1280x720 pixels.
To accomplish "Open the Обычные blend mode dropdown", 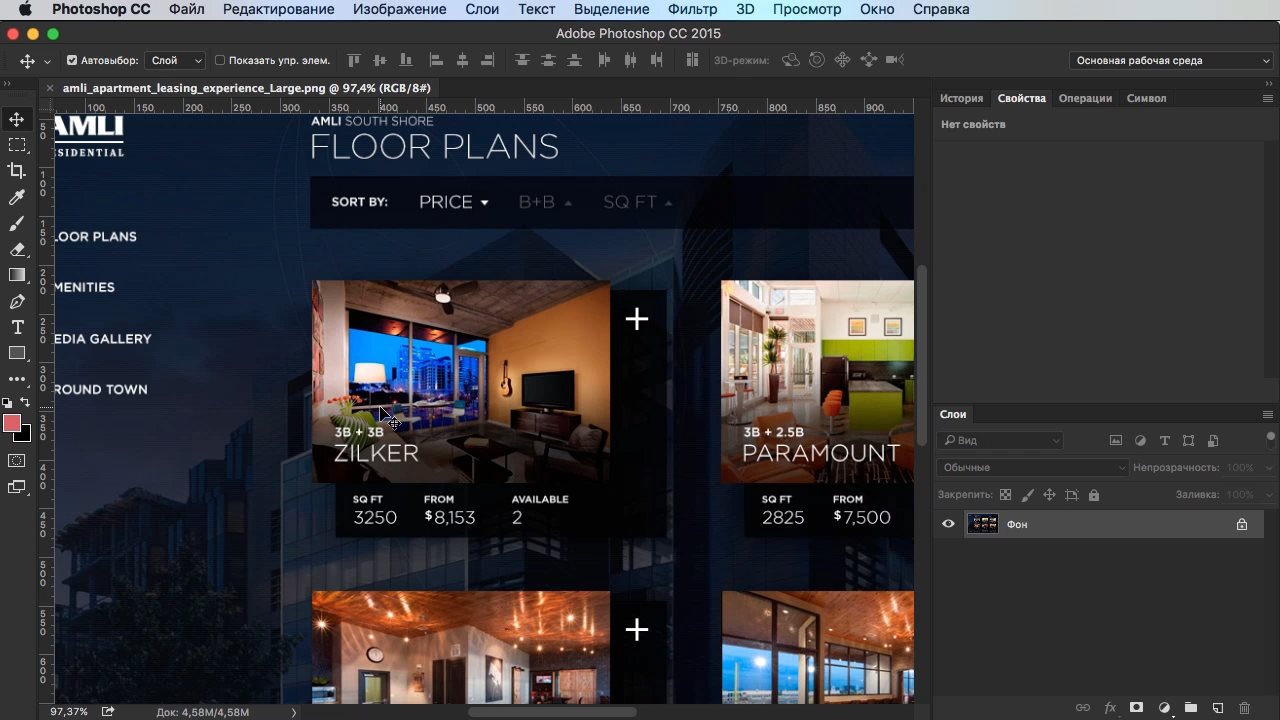I will [1033, 467].
